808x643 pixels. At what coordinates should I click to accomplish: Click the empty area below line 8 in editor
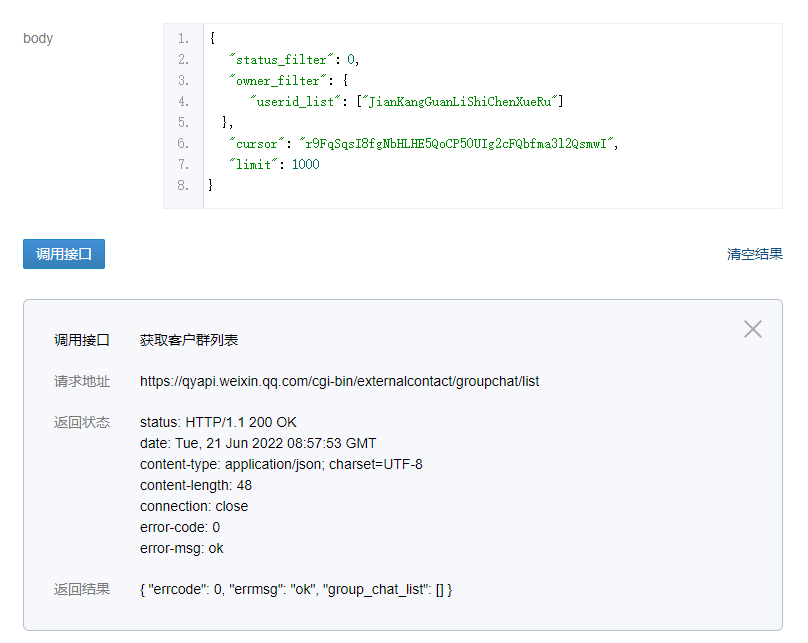point(493,201)
